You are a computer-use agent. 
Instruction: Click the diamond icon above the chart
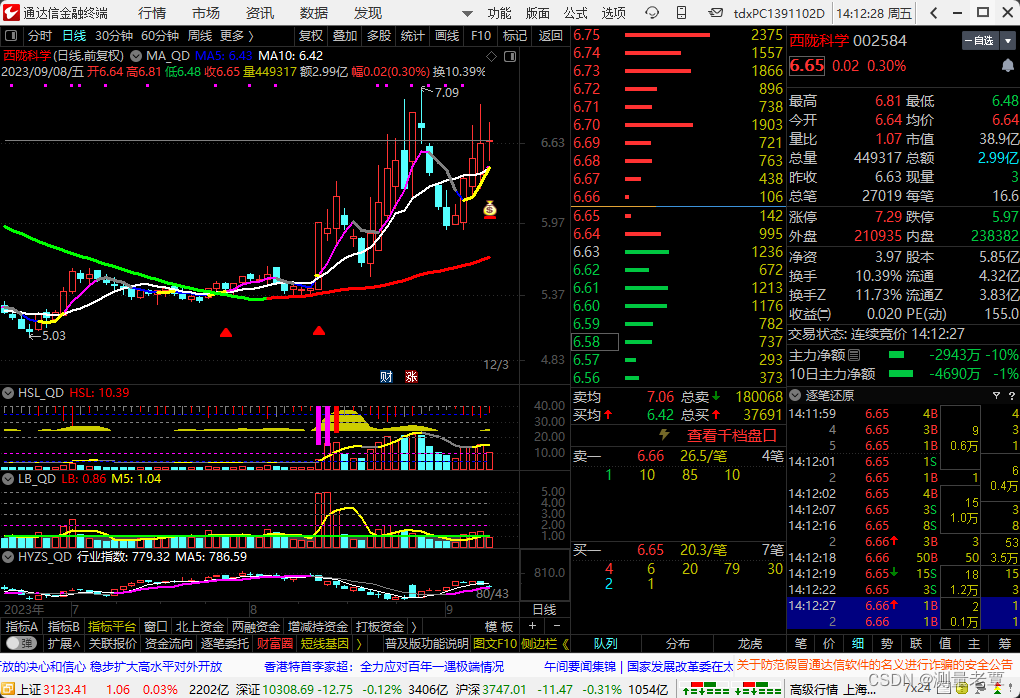tap(492, 57)
